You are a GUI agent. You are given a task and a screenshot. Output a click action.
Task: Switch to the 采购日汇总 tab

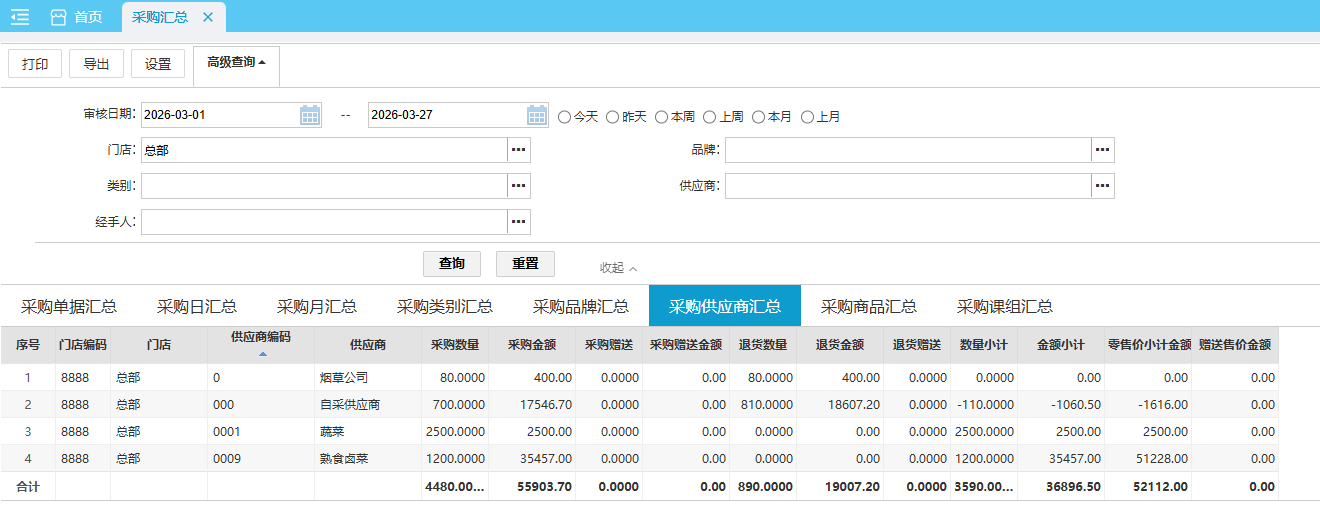click(196, 306)
